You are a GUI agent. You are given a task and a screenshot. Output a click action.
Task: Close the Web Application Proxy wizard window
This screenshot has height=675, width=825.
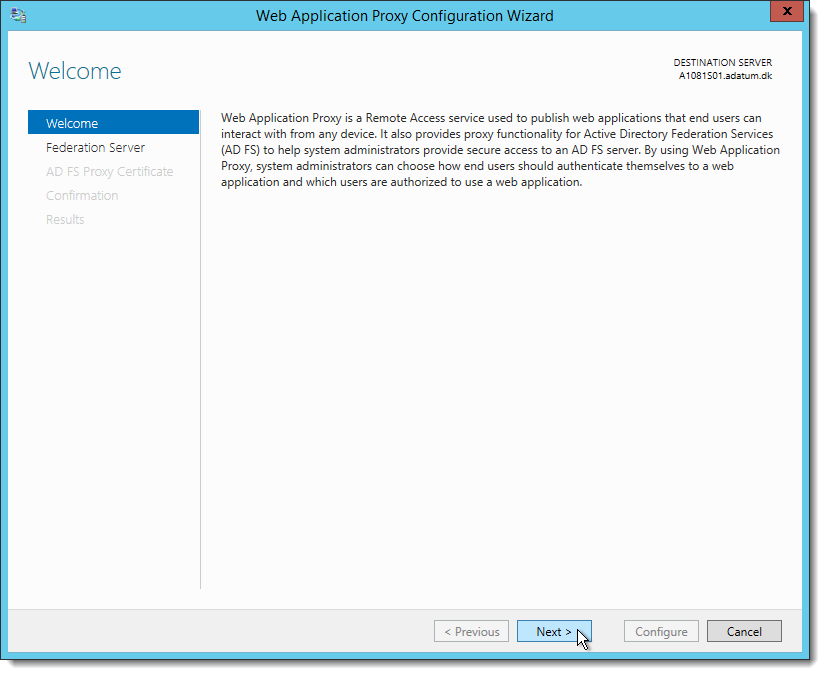click(x=786, y=11)
